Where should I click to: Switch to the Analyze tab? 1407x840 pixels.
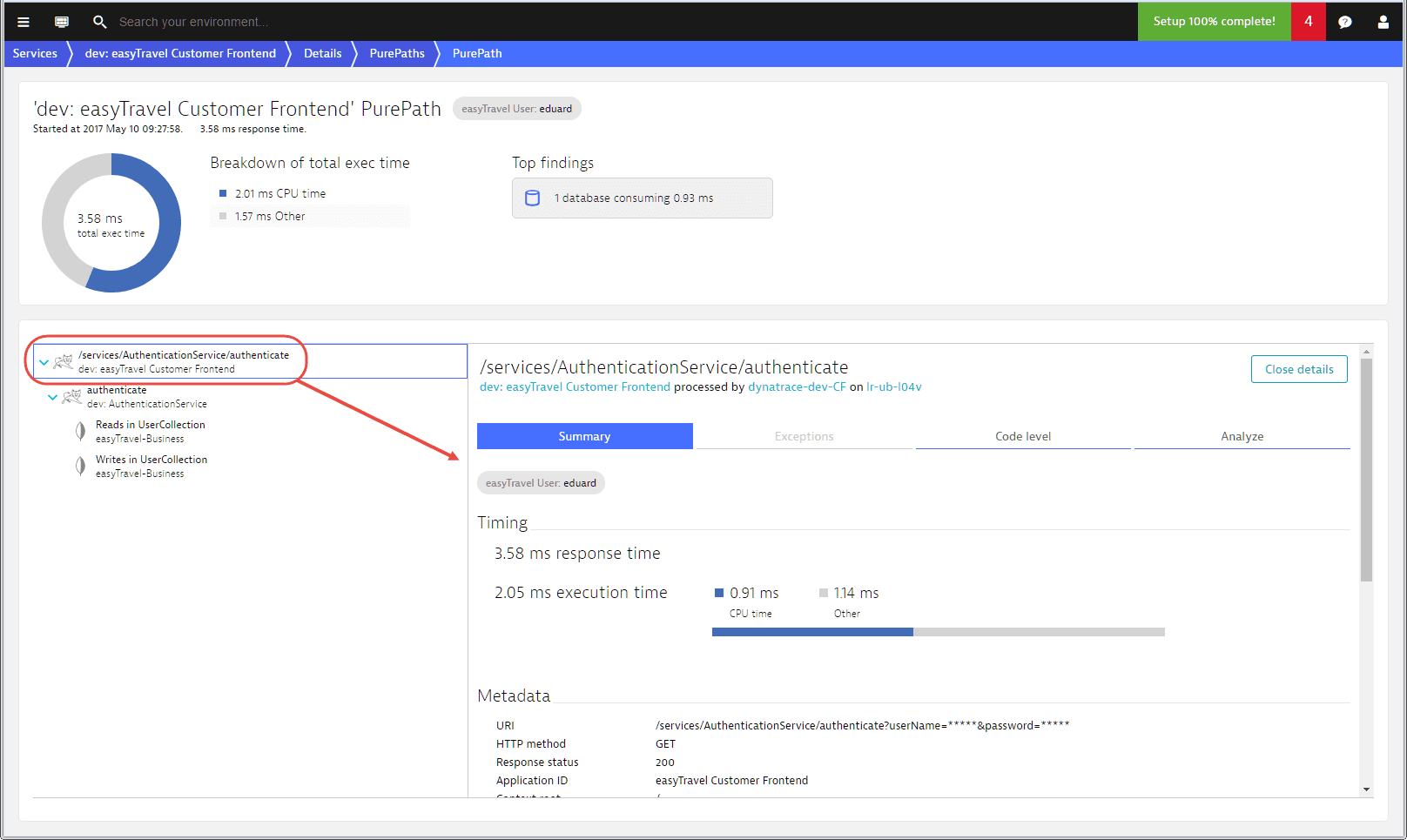point(1242,436)
